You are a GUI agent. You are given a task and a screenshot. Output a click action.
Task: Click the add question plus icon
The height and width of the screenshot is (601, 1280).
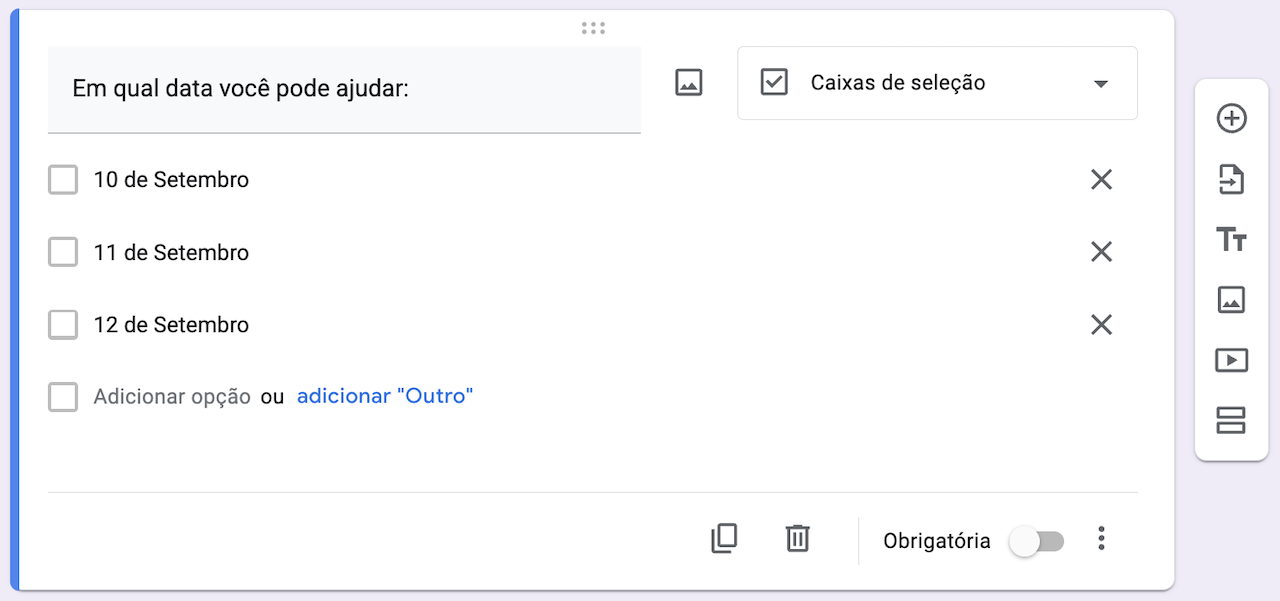click(1231, 119)
